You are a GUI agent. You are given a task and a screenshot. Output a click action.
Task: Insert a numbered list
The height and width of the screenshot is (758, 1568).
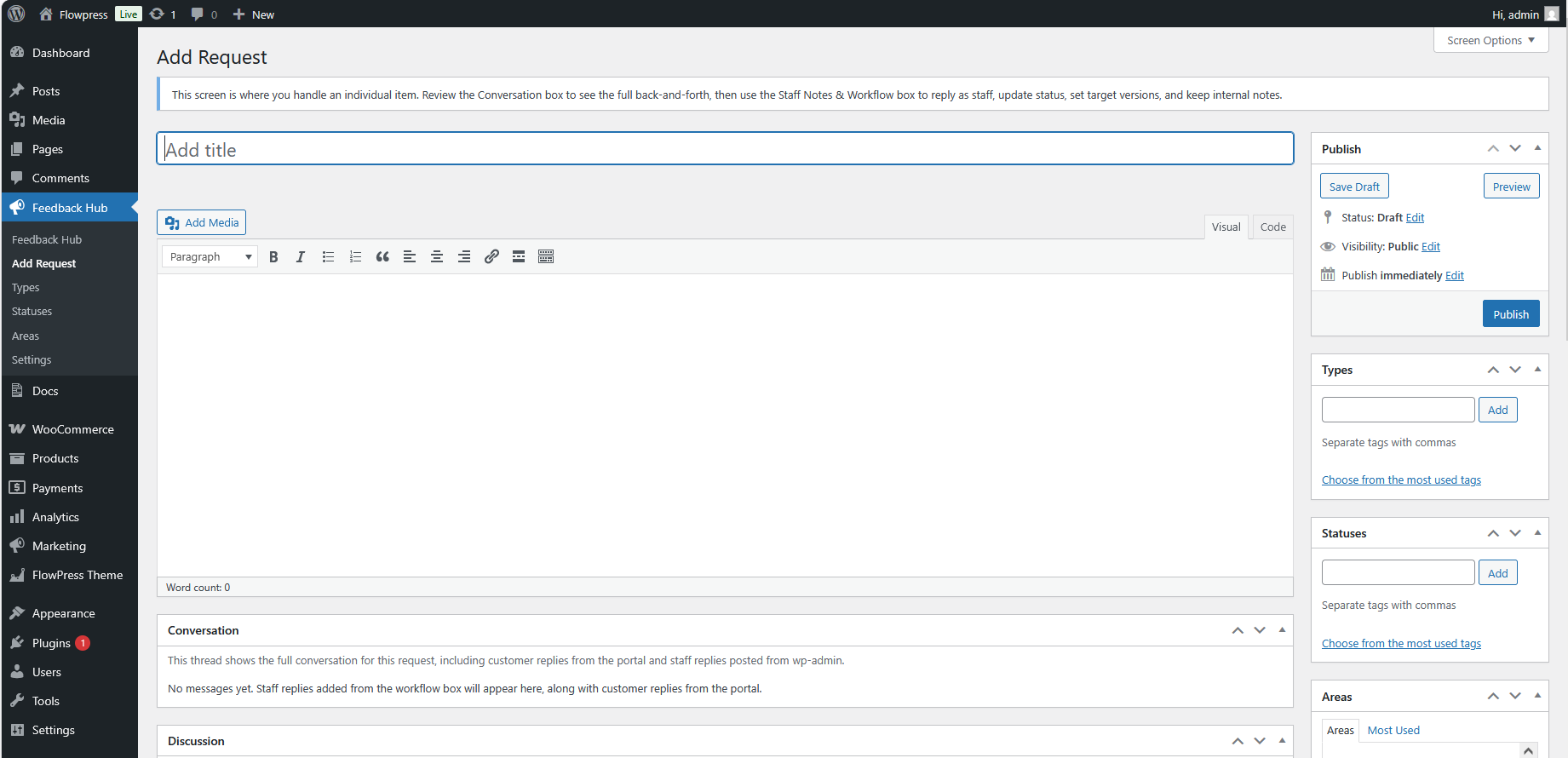pyautogui.click(x=355, y=256)
